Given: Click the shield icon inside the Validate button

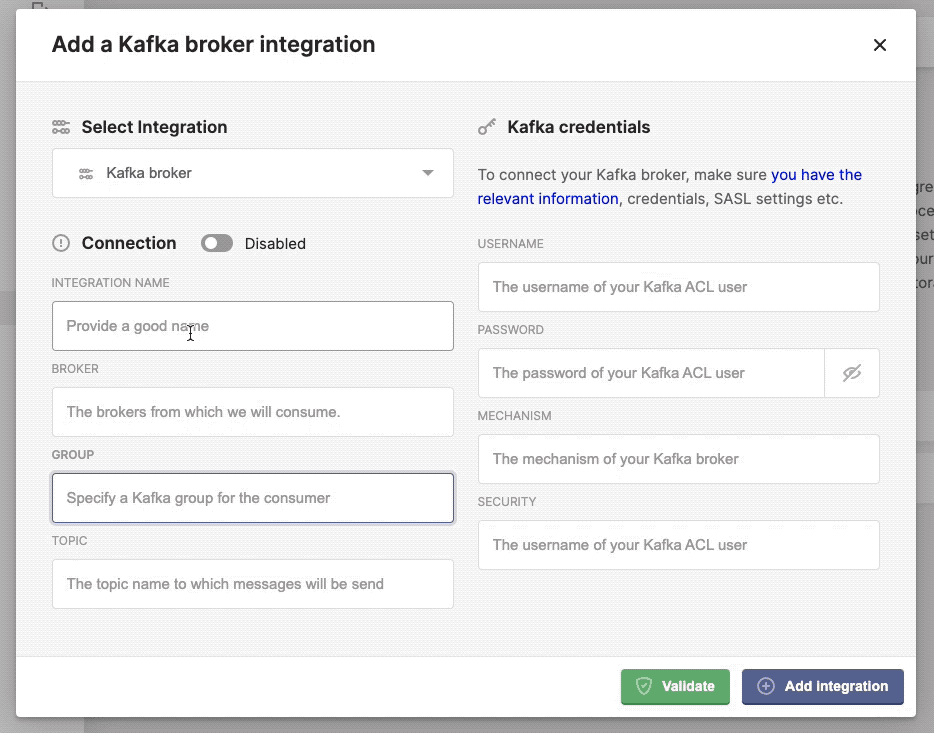Looking at the screenshot, I should (x=645, y=687).
